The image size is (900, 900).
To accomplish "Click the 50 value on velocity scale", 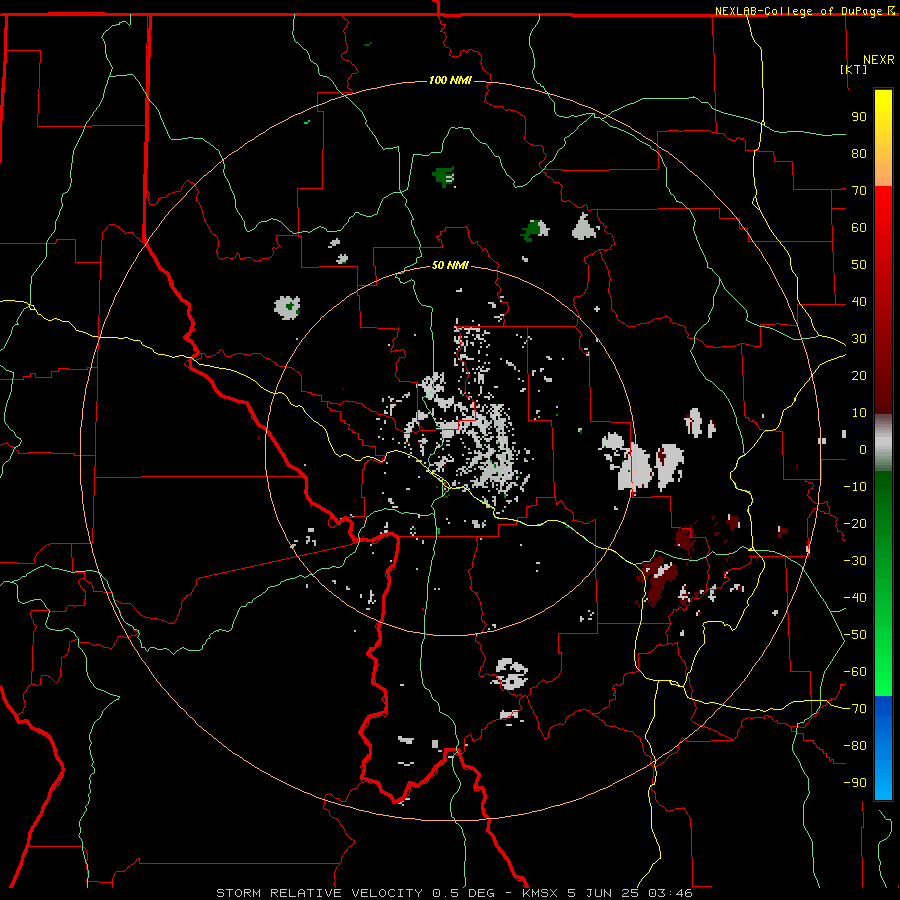I will pos(859,265).
